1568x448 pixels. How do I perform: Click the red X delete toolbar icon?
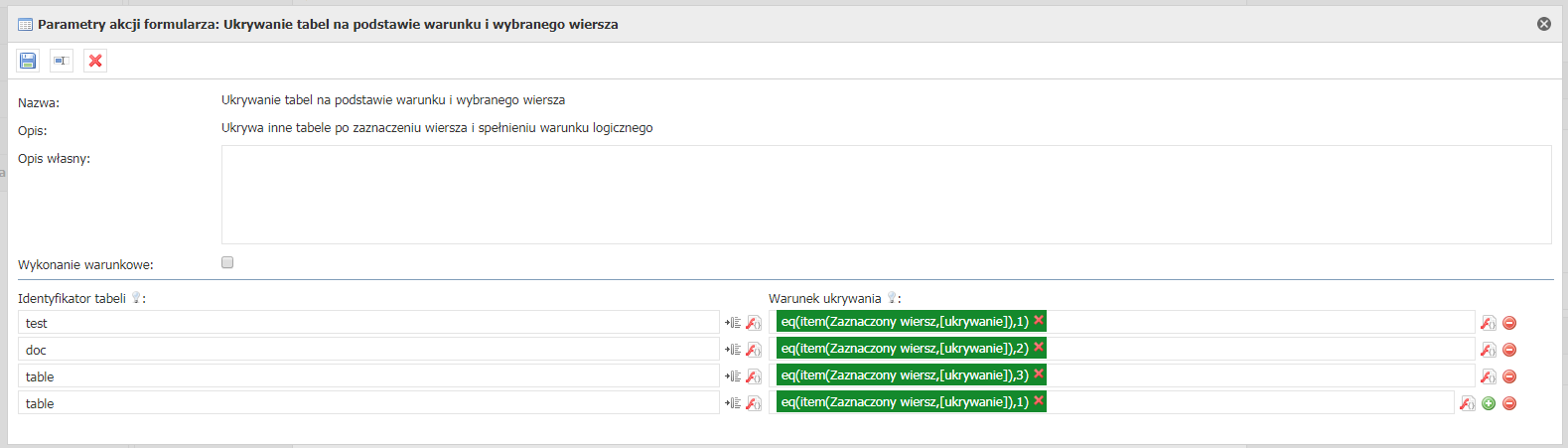coord(95,62)
